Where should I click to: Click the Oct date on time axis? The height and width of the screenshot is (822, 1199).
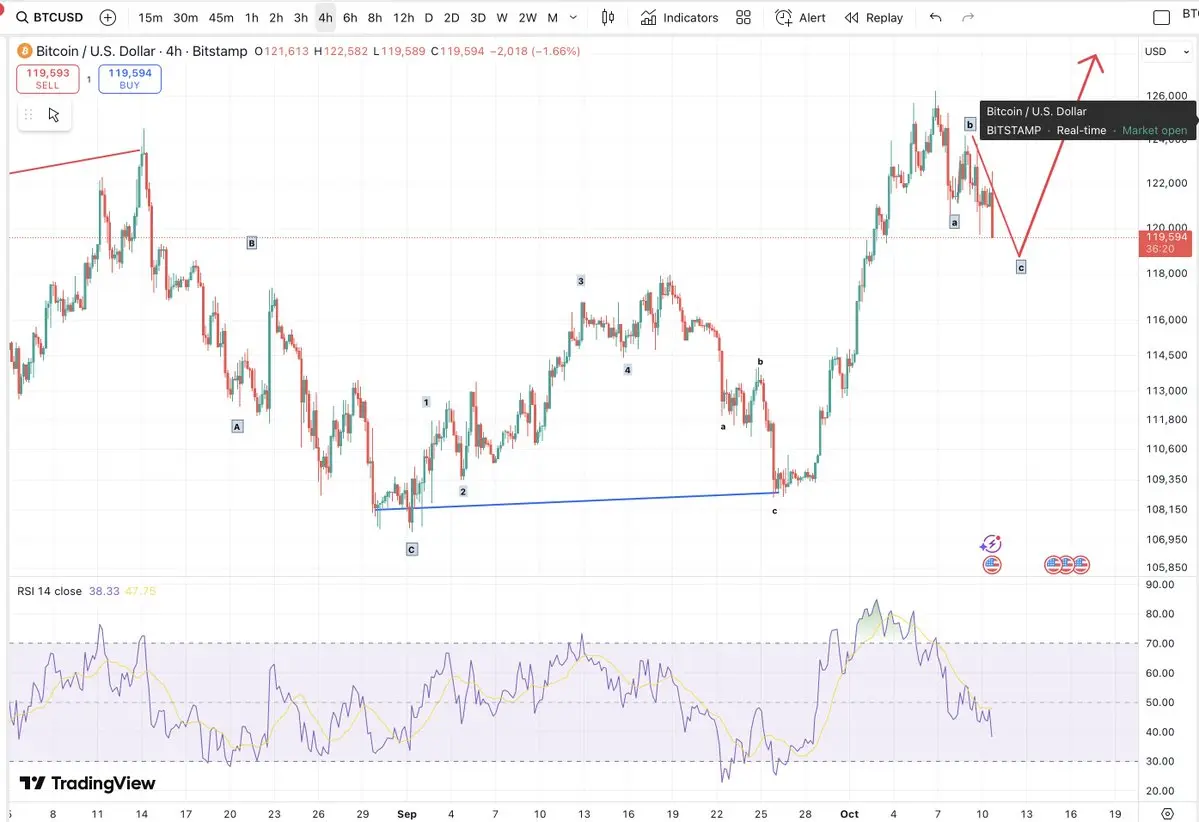point(849,814)
